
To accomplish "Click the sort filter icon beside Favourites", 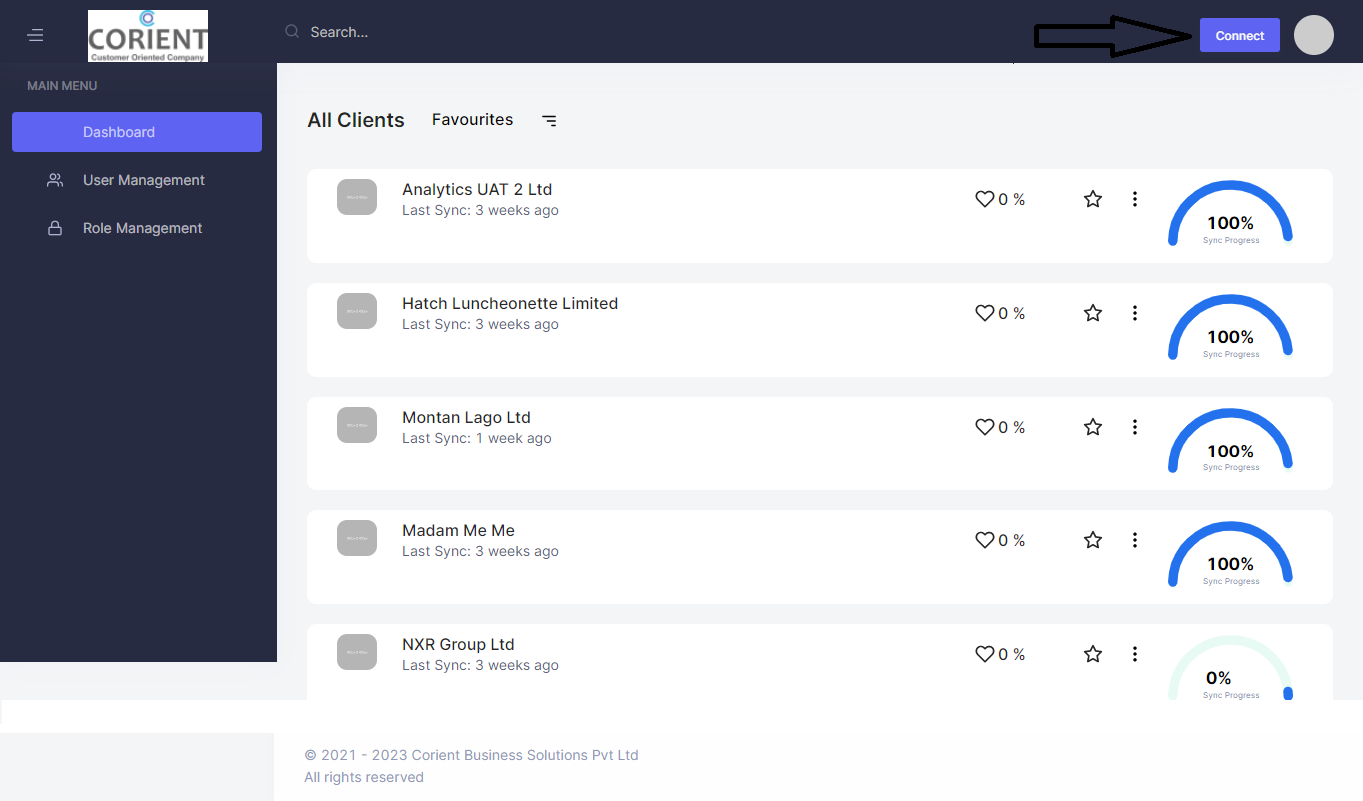I will pos(549,120).
